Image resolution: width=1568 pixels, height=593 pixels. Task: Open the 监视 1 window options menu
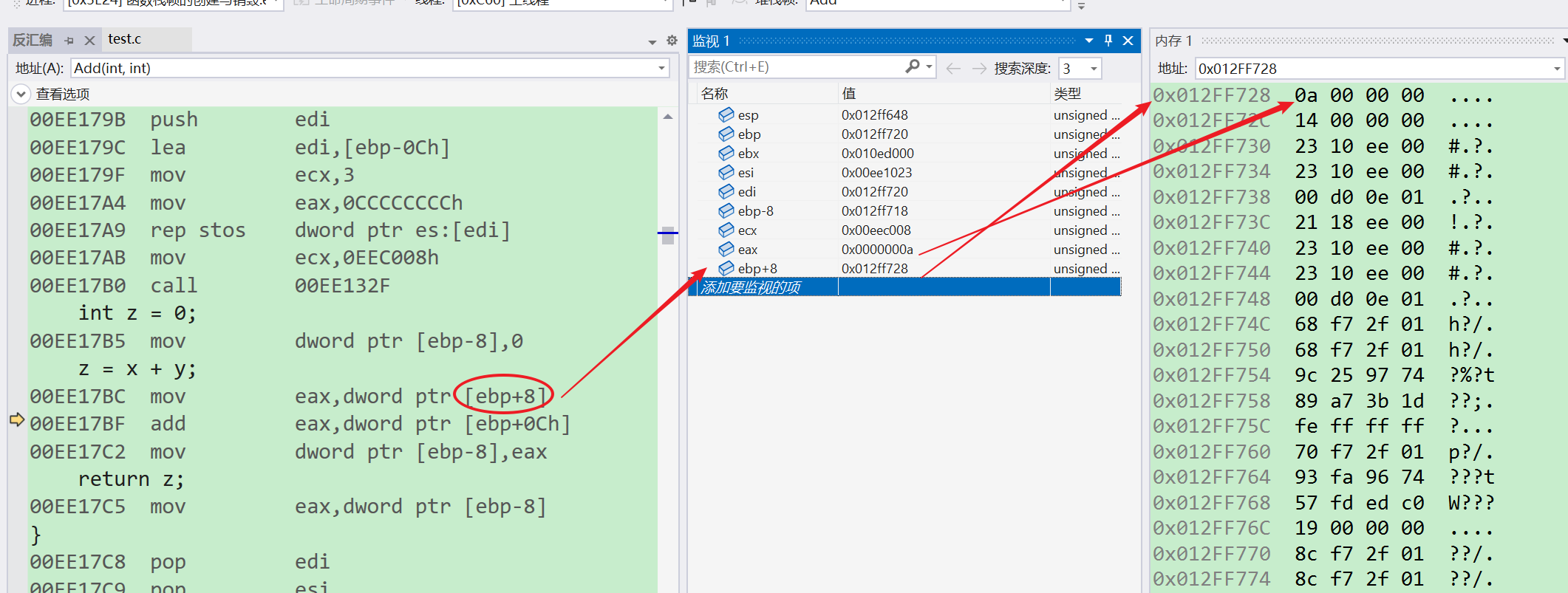click(1088, 41)
